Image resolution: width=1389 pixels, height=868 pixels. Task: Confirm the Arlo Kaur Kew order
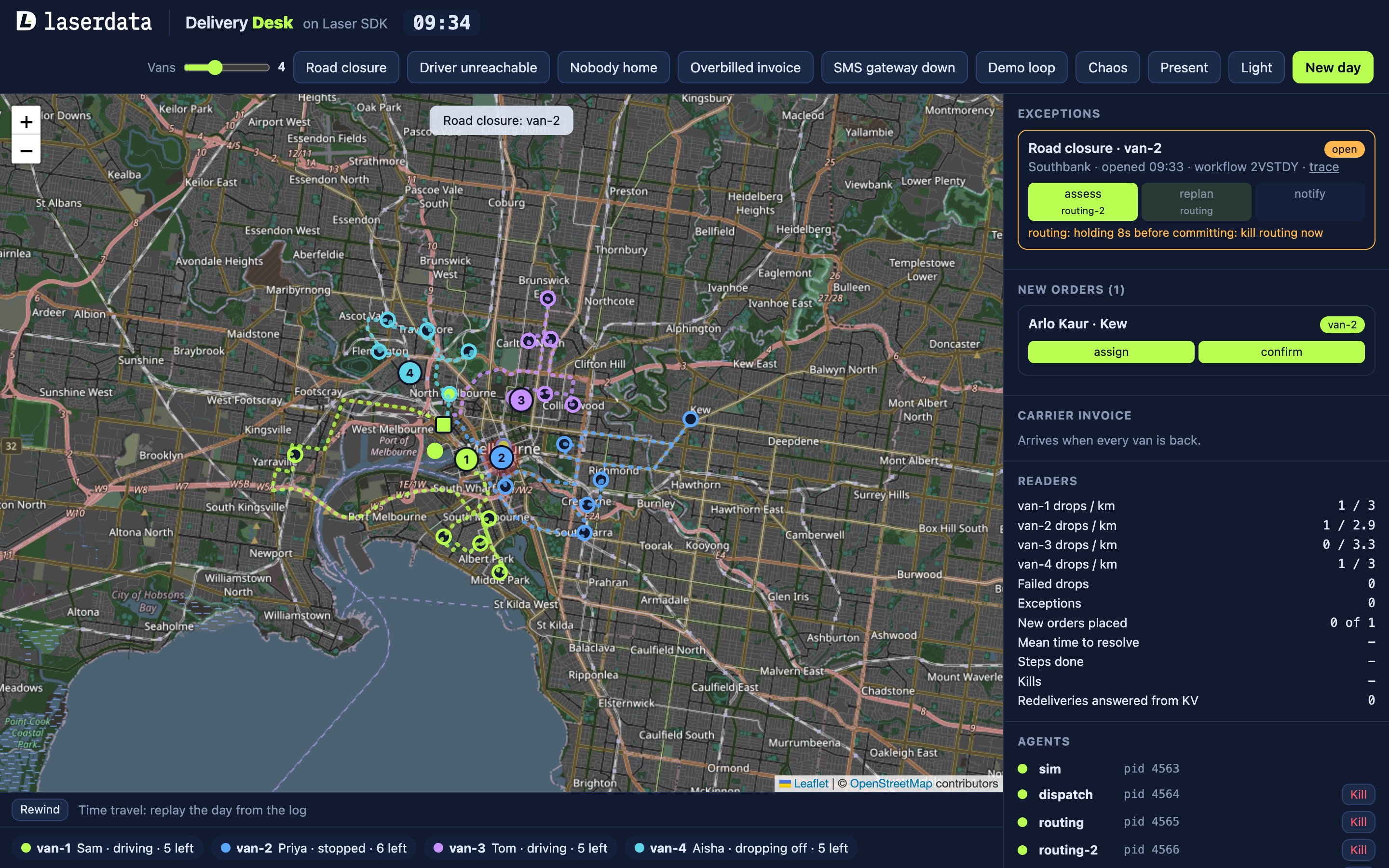(1281, 352)
